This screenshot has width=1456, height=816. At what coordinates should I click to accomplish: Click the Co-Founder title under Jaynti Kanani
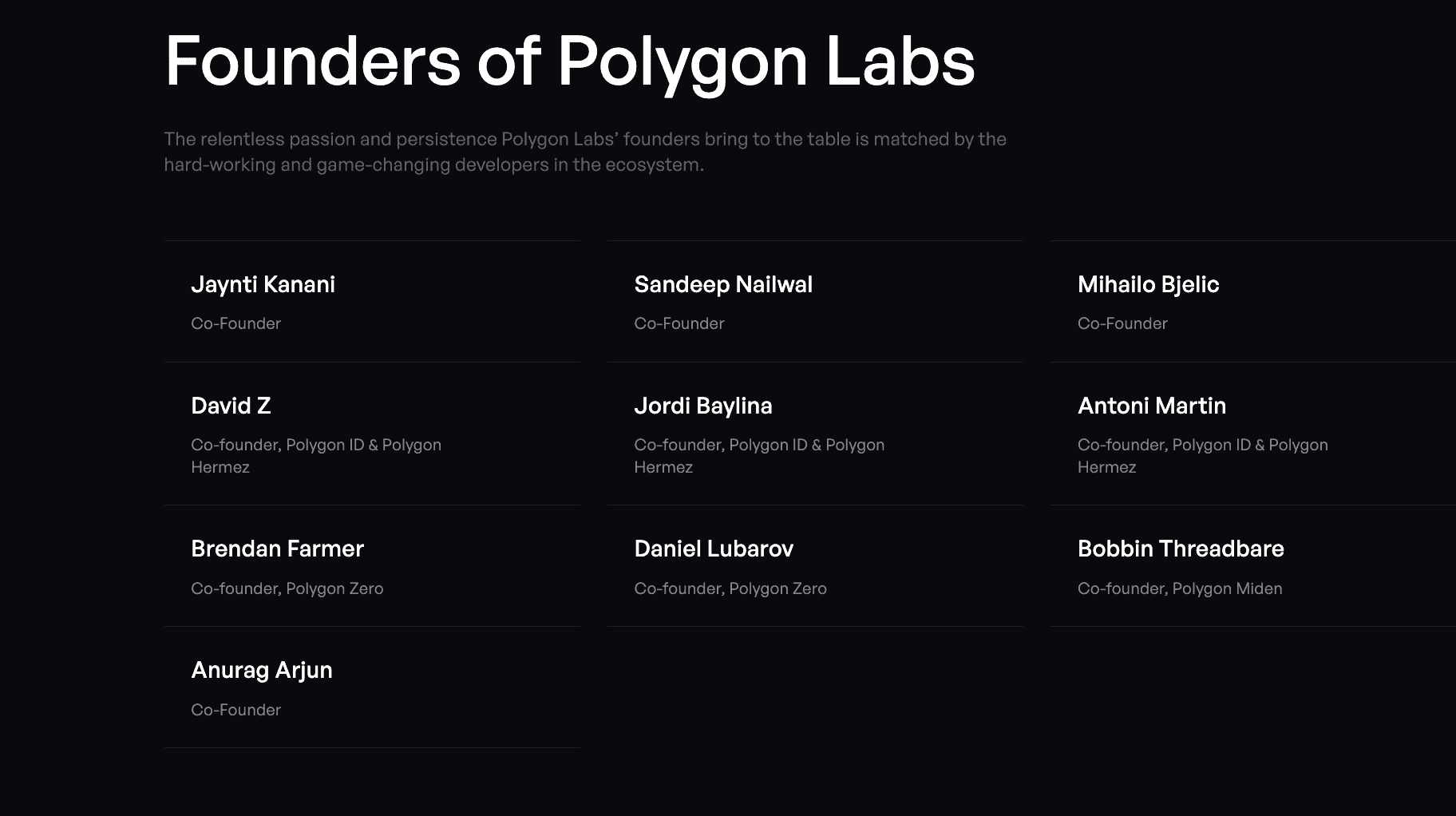click(x=235, y=323)
